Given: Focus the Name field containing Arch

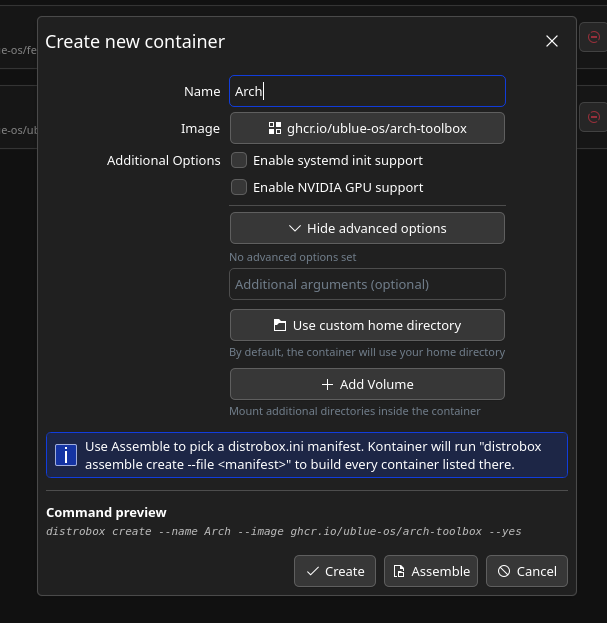Looking at the screenshot, I should click(367, 91).
